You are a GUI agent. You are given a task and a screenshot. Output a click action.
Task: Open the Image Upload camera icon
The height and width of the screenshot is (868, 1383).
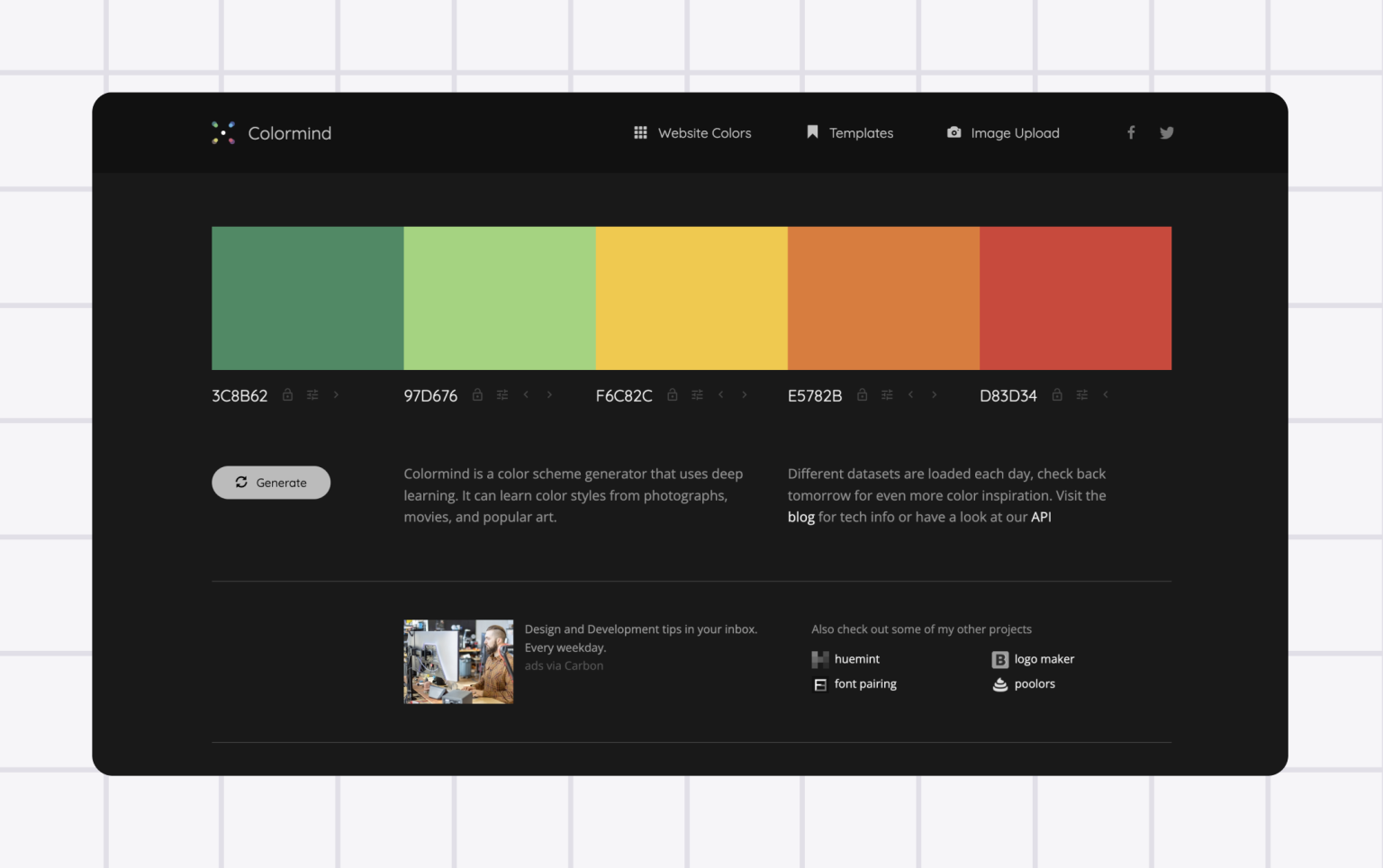pos(954,132)
